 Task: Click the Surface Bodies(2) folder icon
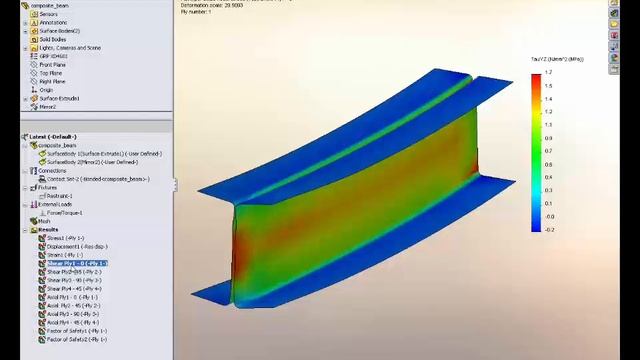(34, 31)
